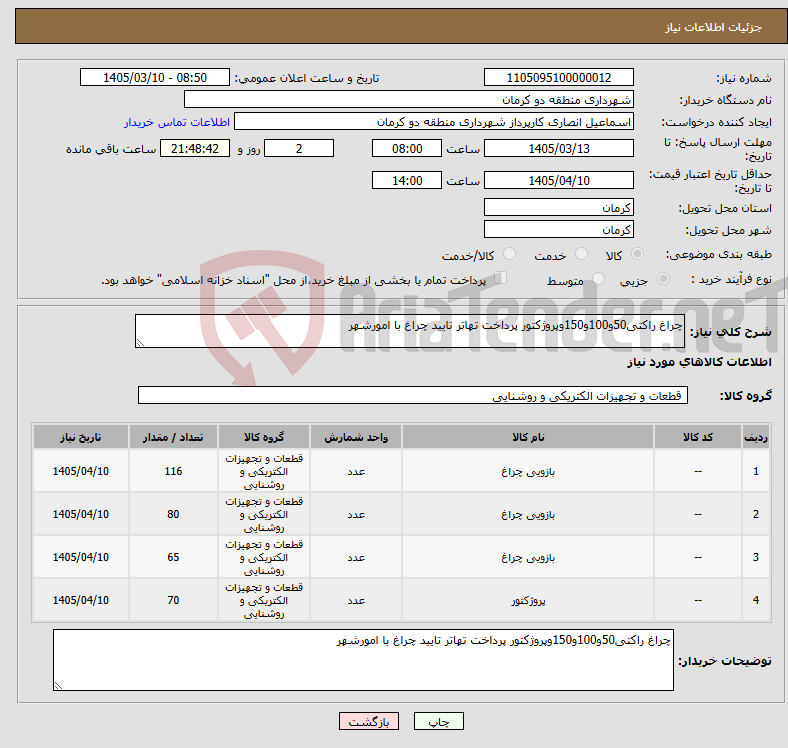This screenshot has width=788, height=748.
Task: Click the ردیف column header
Action: point(756,437)
